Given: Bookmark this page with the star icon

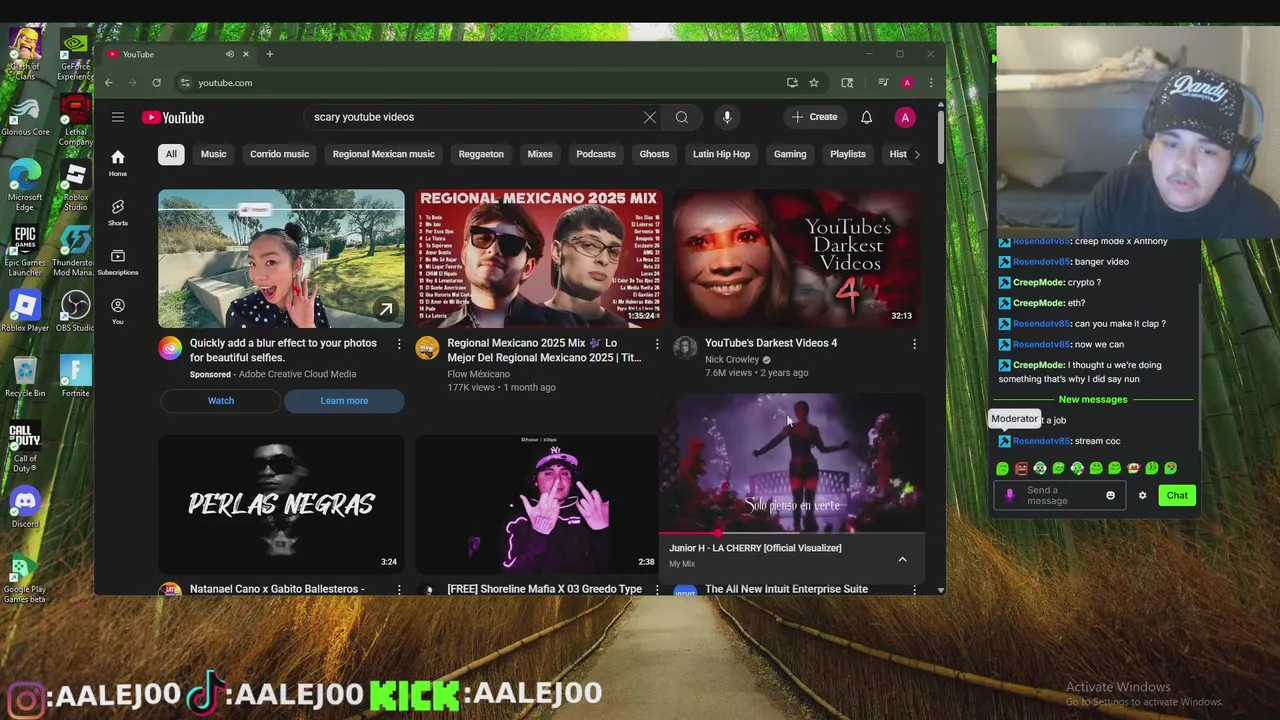Looking at the screenshot, I should (814, 83).
